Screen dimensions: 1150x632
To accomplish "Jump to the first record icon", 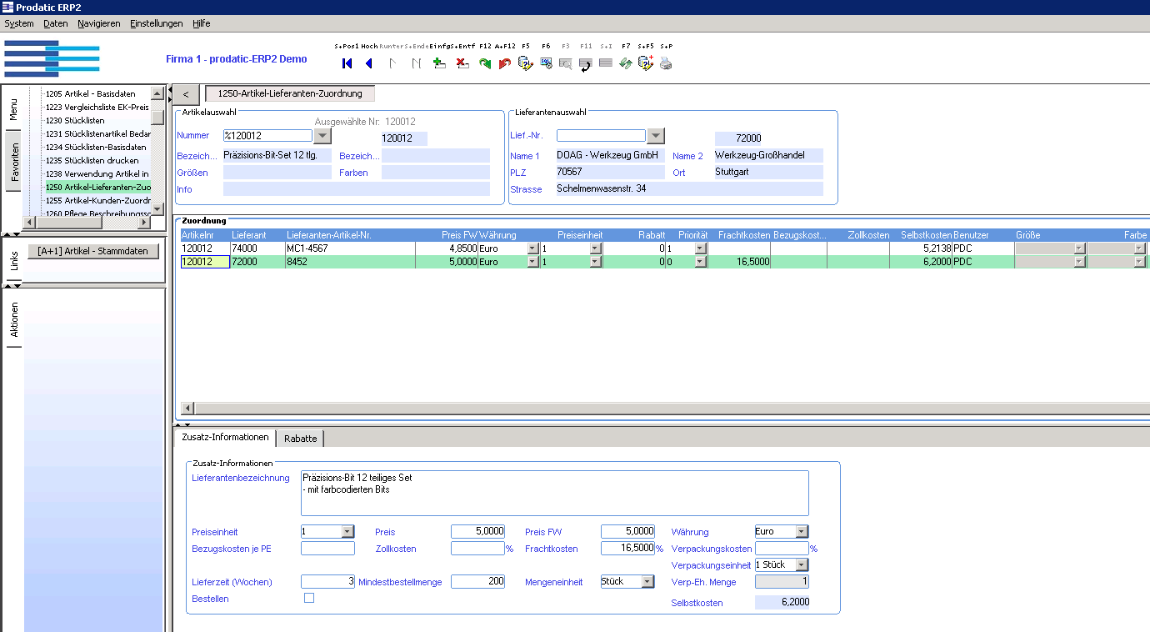I will pos(347,64).
